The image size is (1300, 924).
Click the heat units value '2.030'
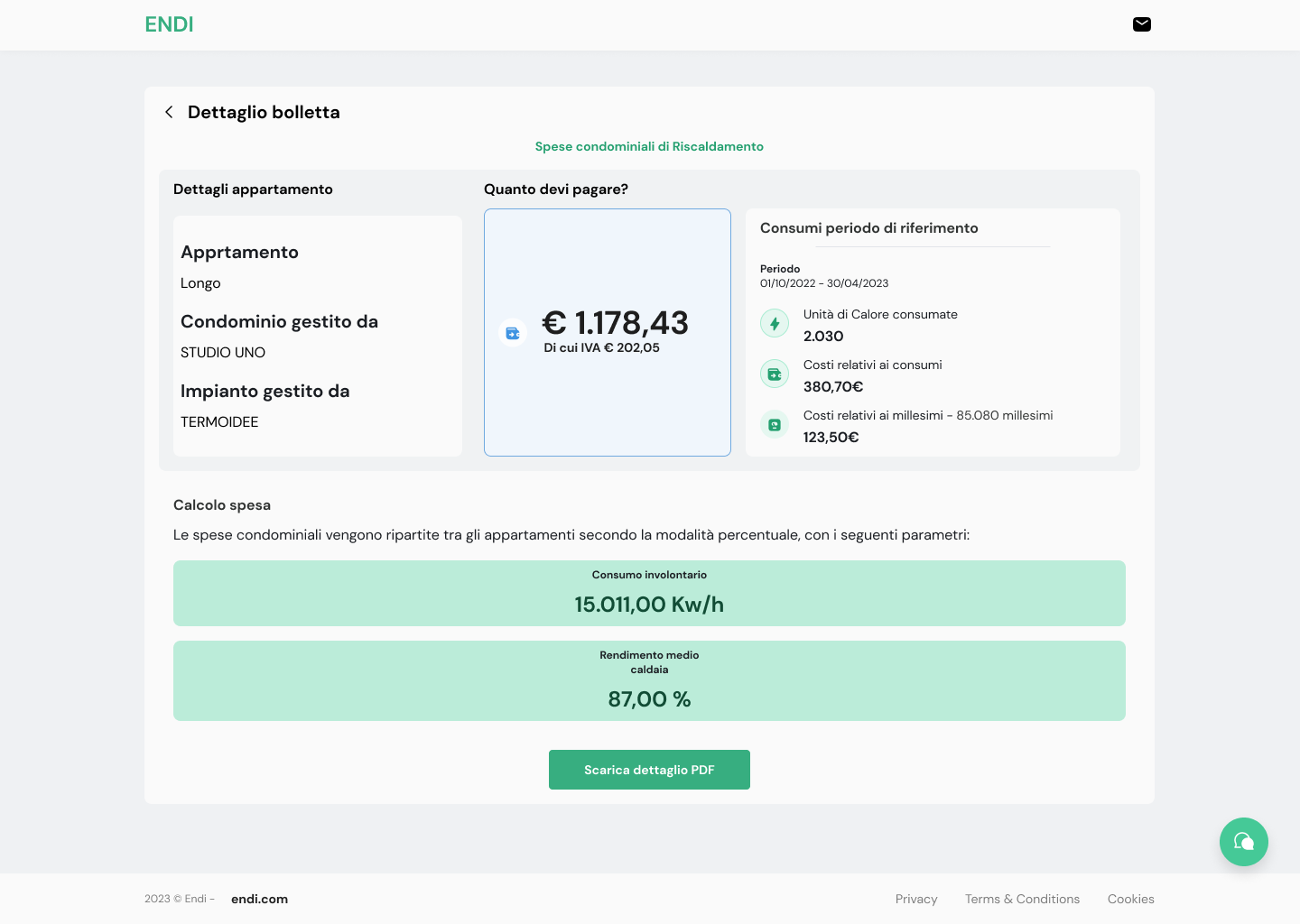823,336
